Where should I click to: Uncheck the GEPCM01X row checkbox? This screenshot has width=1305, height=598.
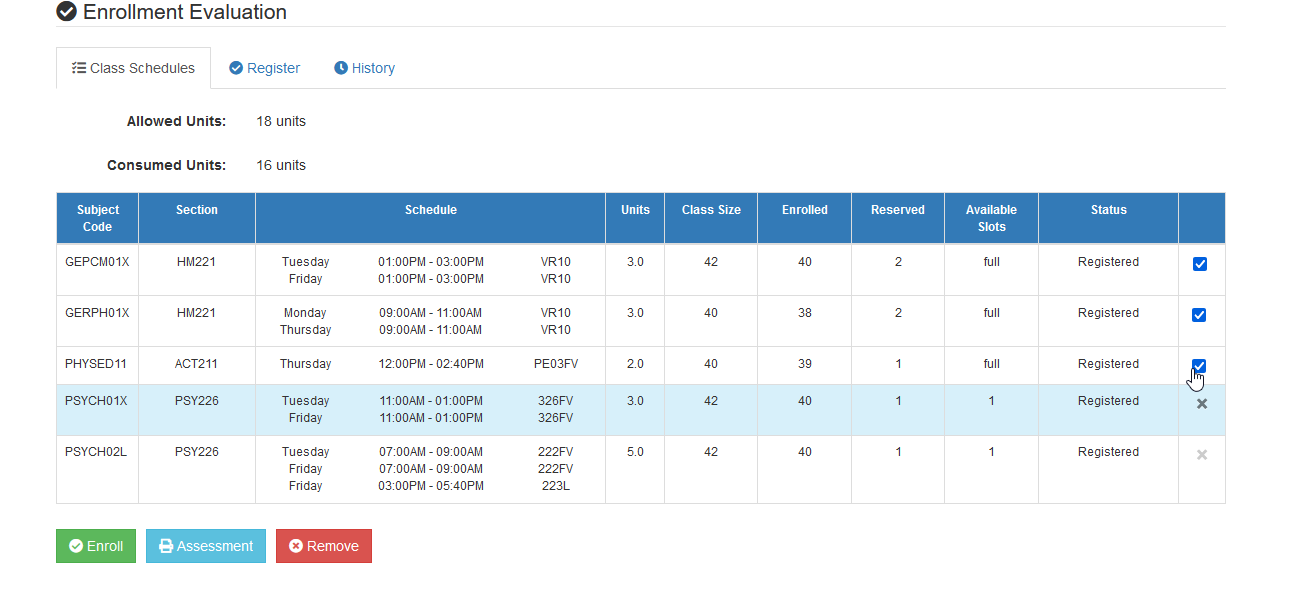click(1200, 264)
